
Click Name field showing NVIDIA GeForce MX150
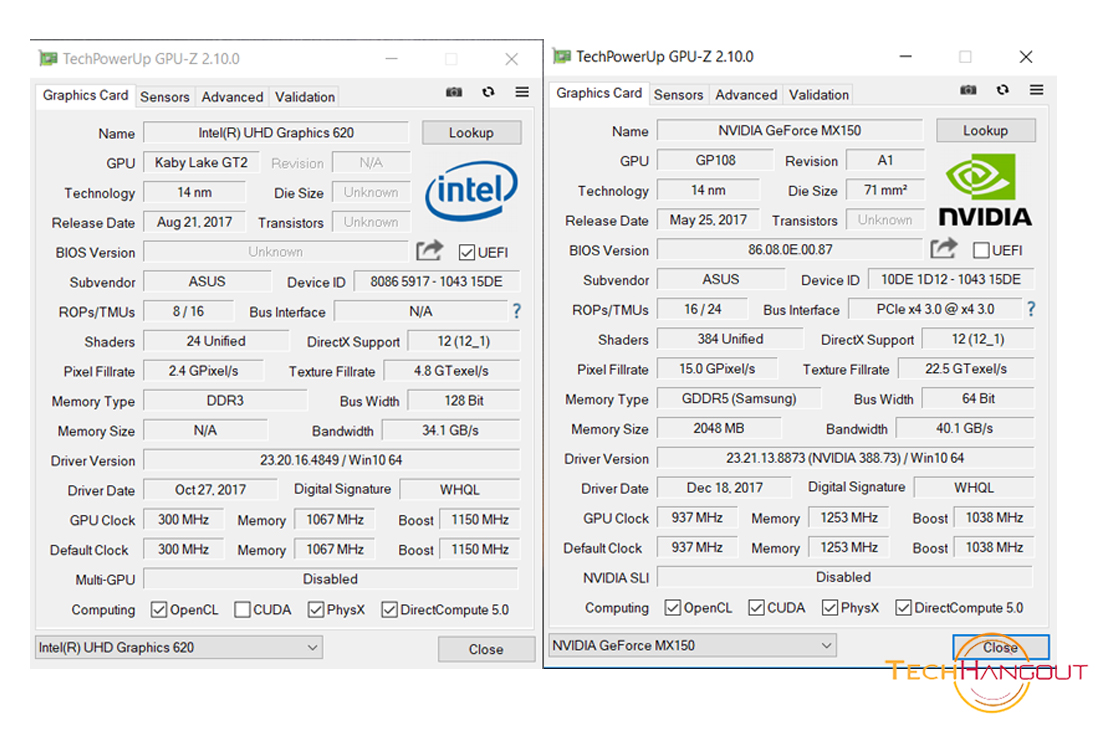[x=790, y=130]
